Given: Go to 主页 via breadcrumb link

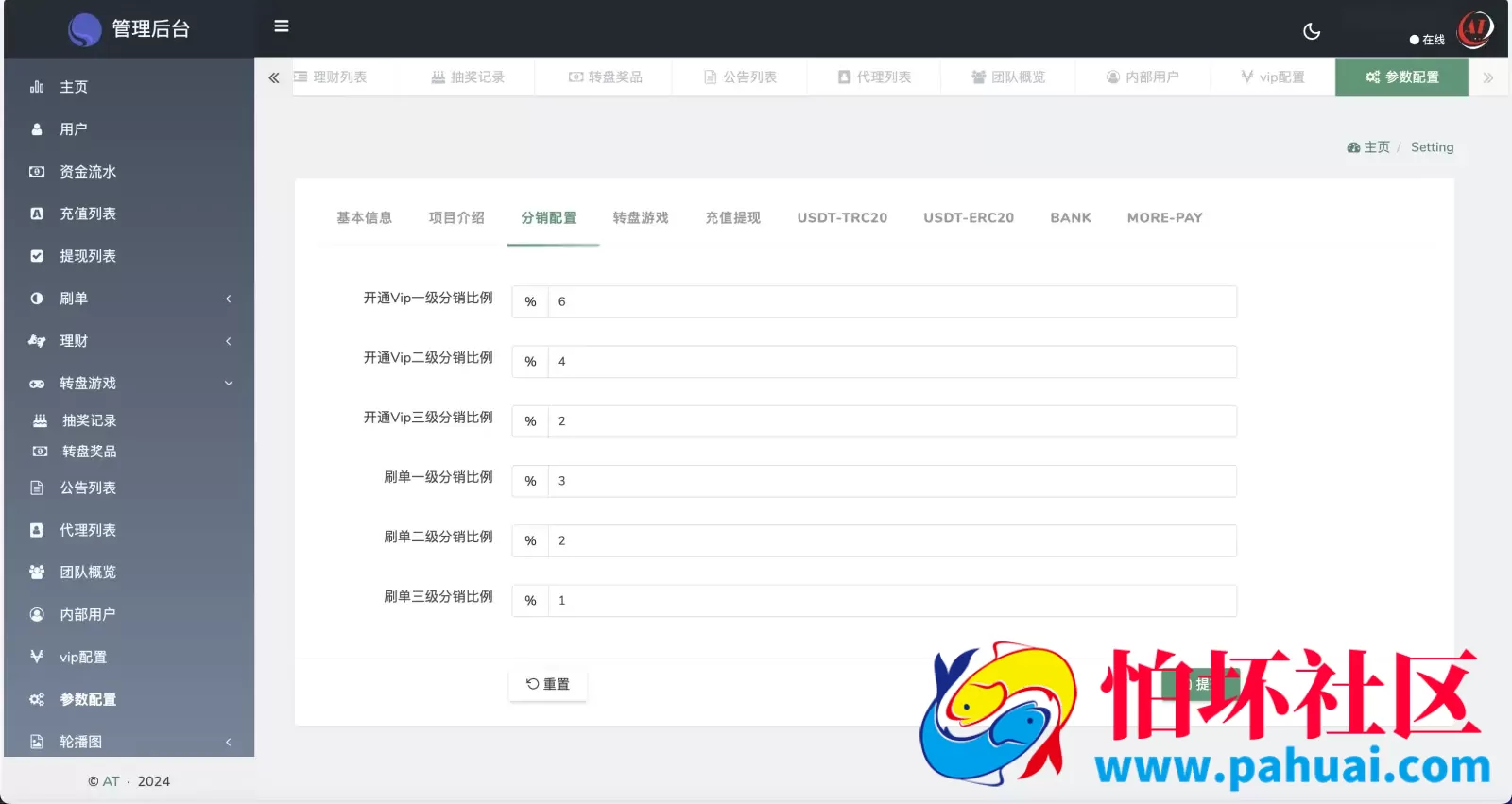Looking at the screenshot, I should tap(1368, 147).
